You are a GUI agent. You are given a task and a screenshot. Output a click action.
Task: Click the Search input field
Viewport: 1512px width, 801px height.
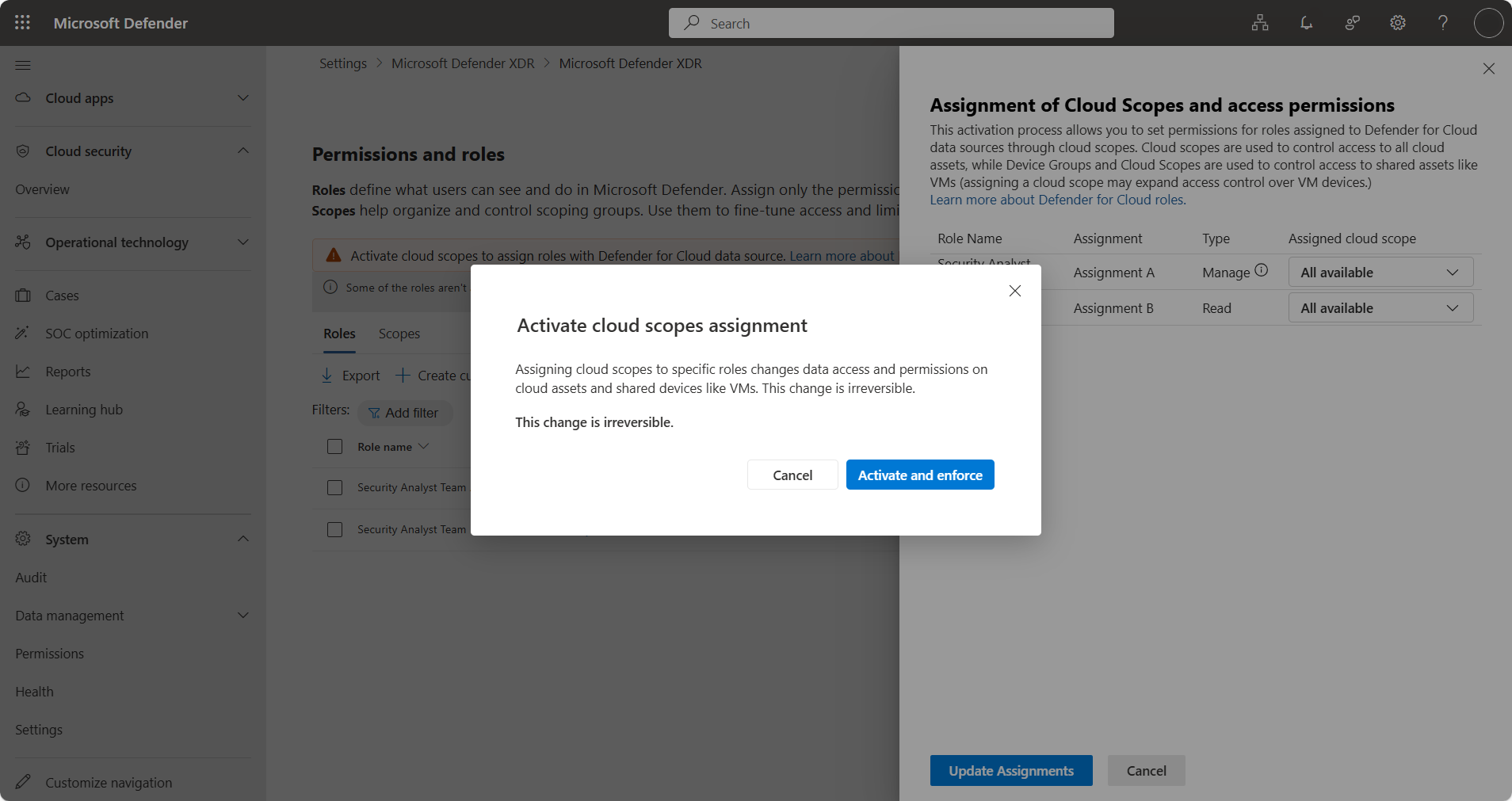(891, 24)
